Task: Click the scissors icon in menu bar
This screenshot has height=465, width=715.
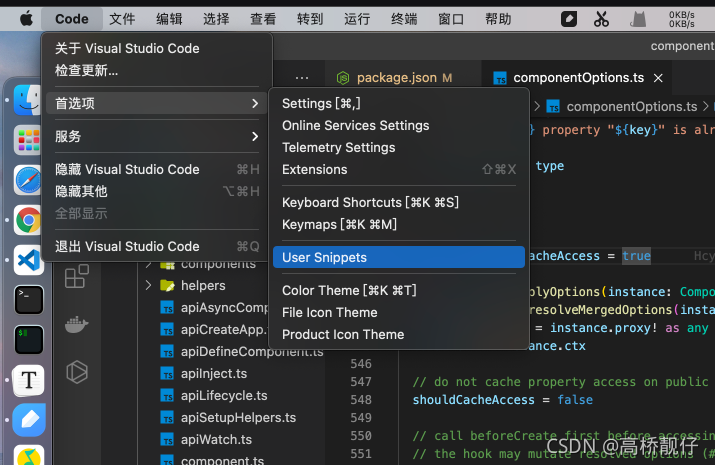Action: [x=601, y=19]
